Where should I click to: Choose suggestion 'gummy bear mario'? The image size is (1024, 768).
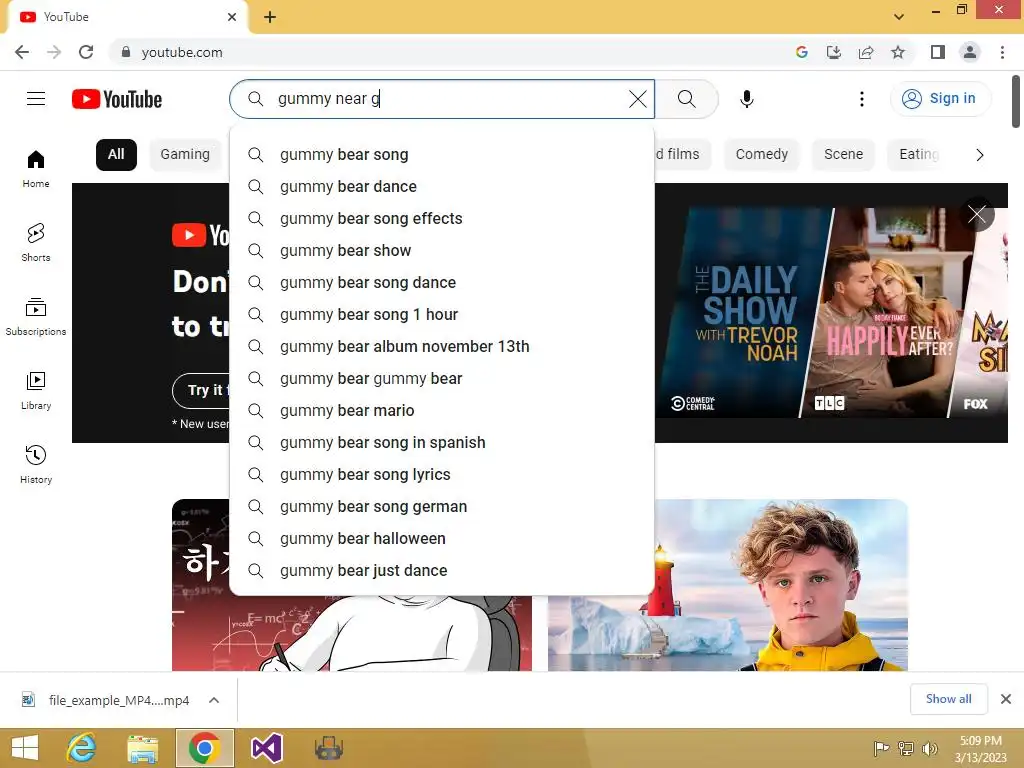click(x=442, y=411)
